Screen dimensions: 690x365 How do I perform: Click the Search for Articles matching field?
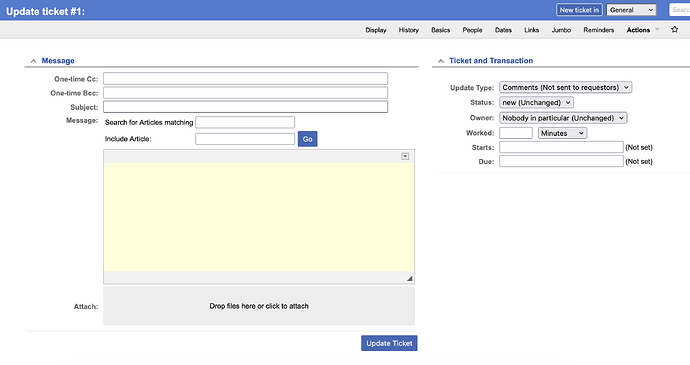245,122
